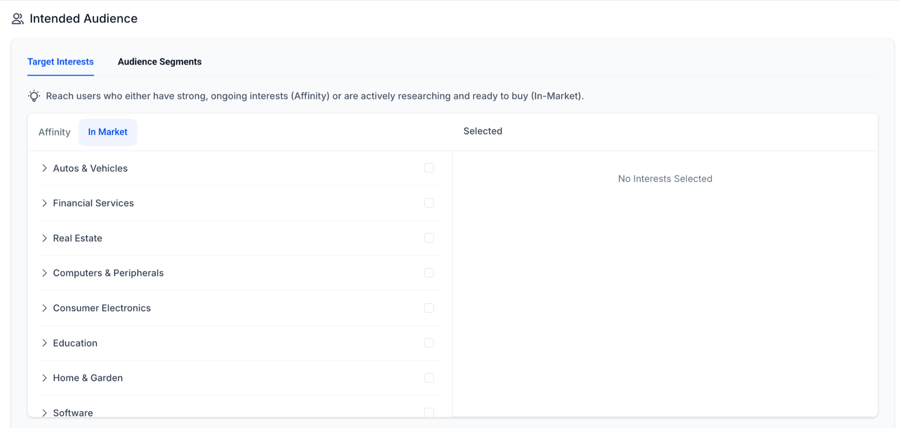
Task: Switch to the Audience Segments tab
Action: [159, 62]
